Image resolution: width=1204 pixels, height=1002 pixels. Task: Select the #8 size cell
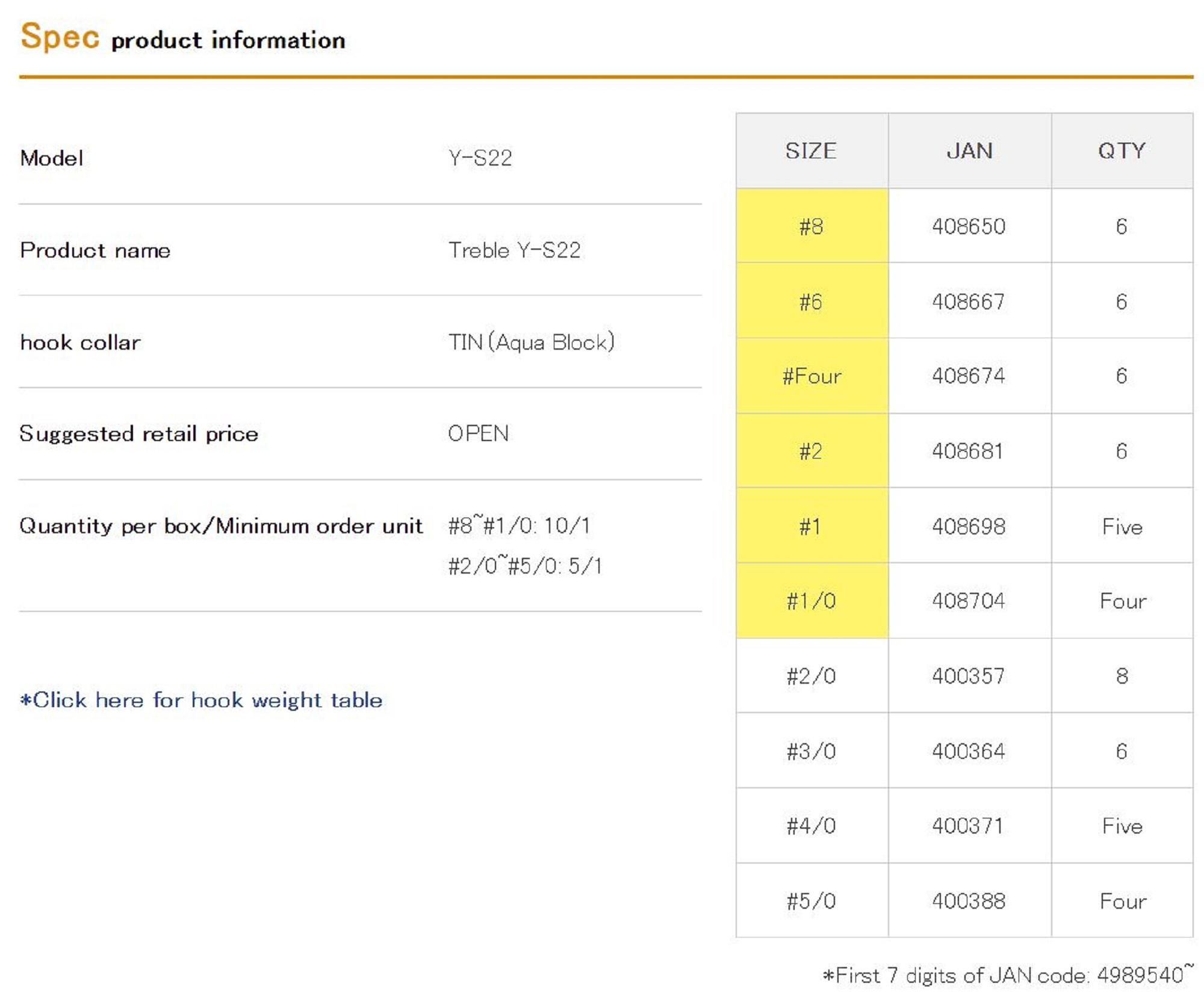click(x=811, y=226)
